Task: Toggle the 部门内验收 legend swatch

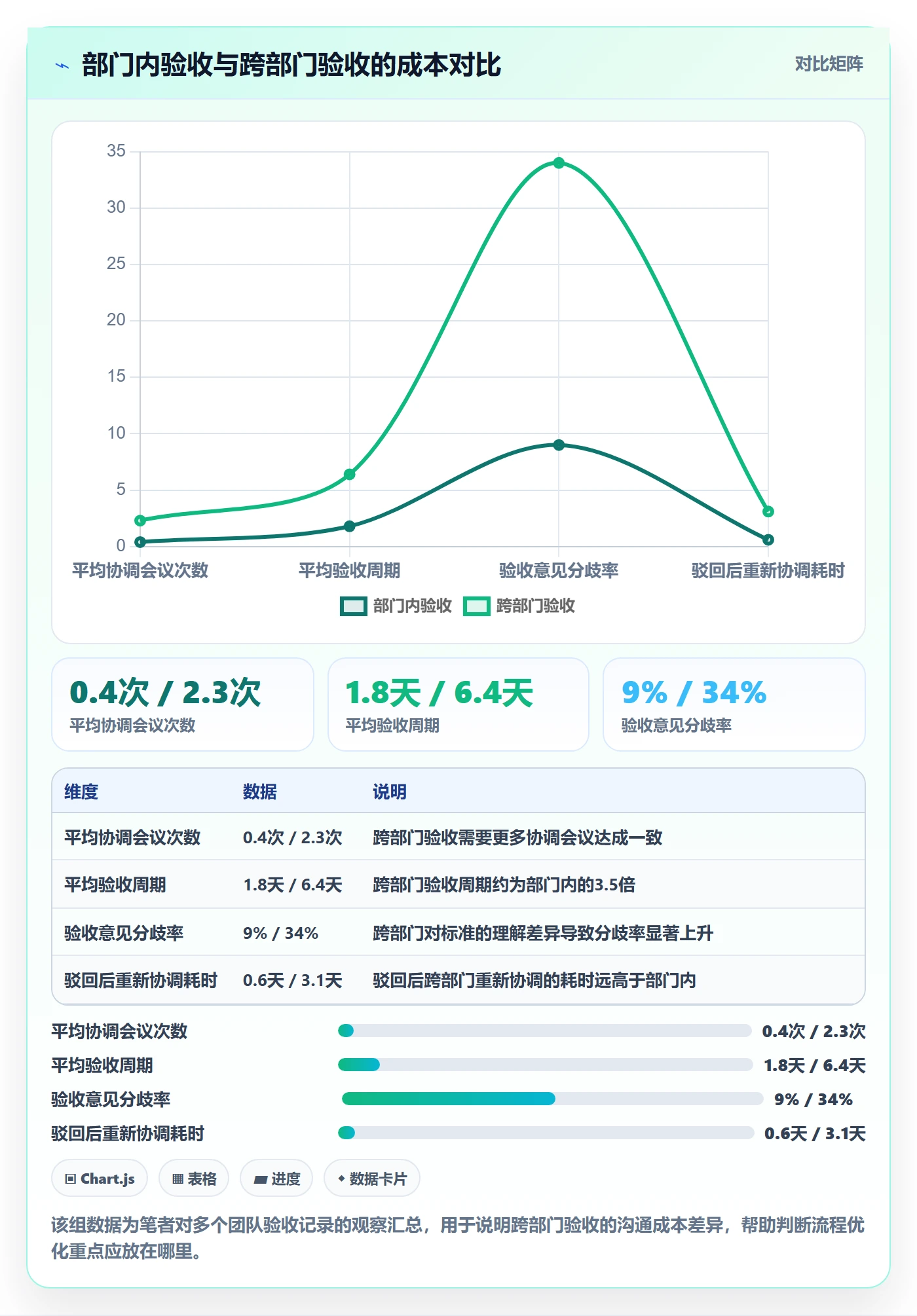Action: pyautogui.click(x=353, y=606)
